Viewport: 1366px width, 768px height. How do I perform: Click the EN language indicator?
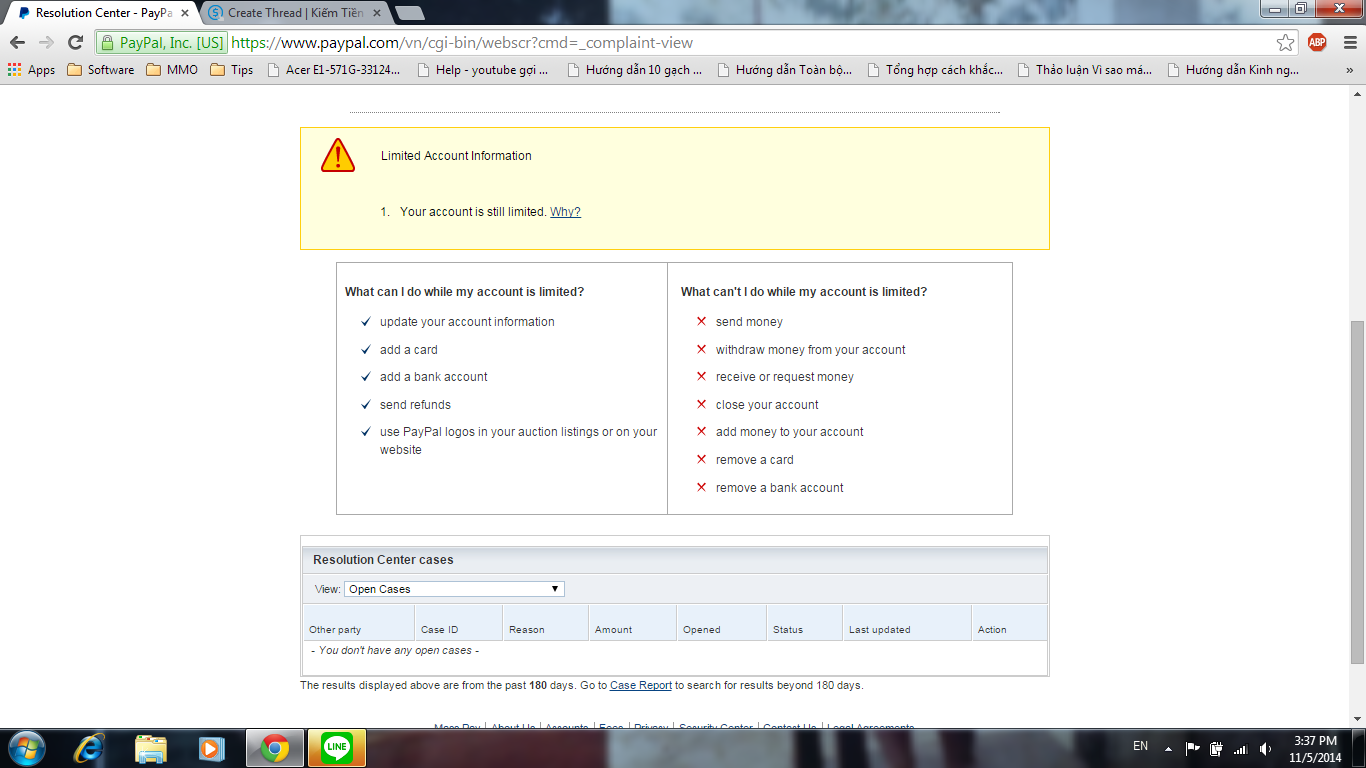(x=1140, y=746)
